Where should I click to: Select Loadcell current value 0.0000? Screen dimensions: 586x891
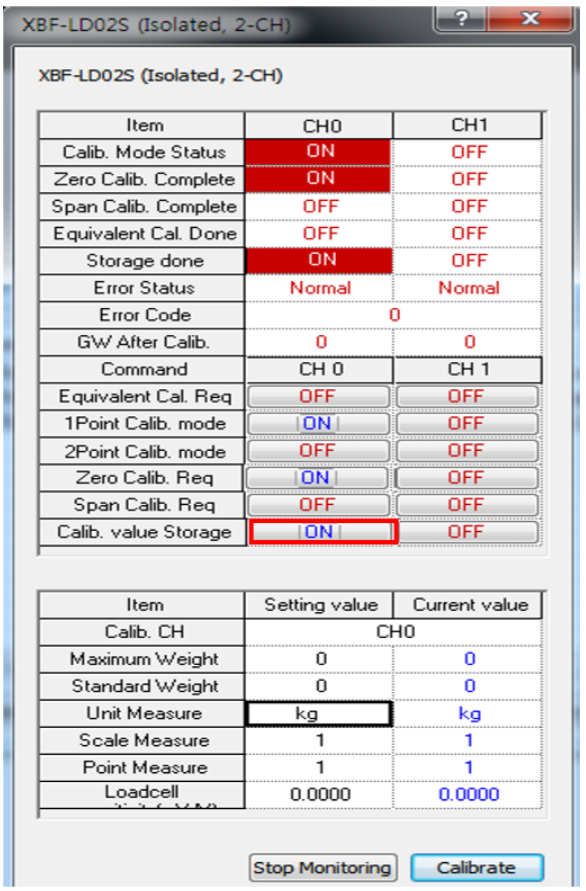[468, 794]
